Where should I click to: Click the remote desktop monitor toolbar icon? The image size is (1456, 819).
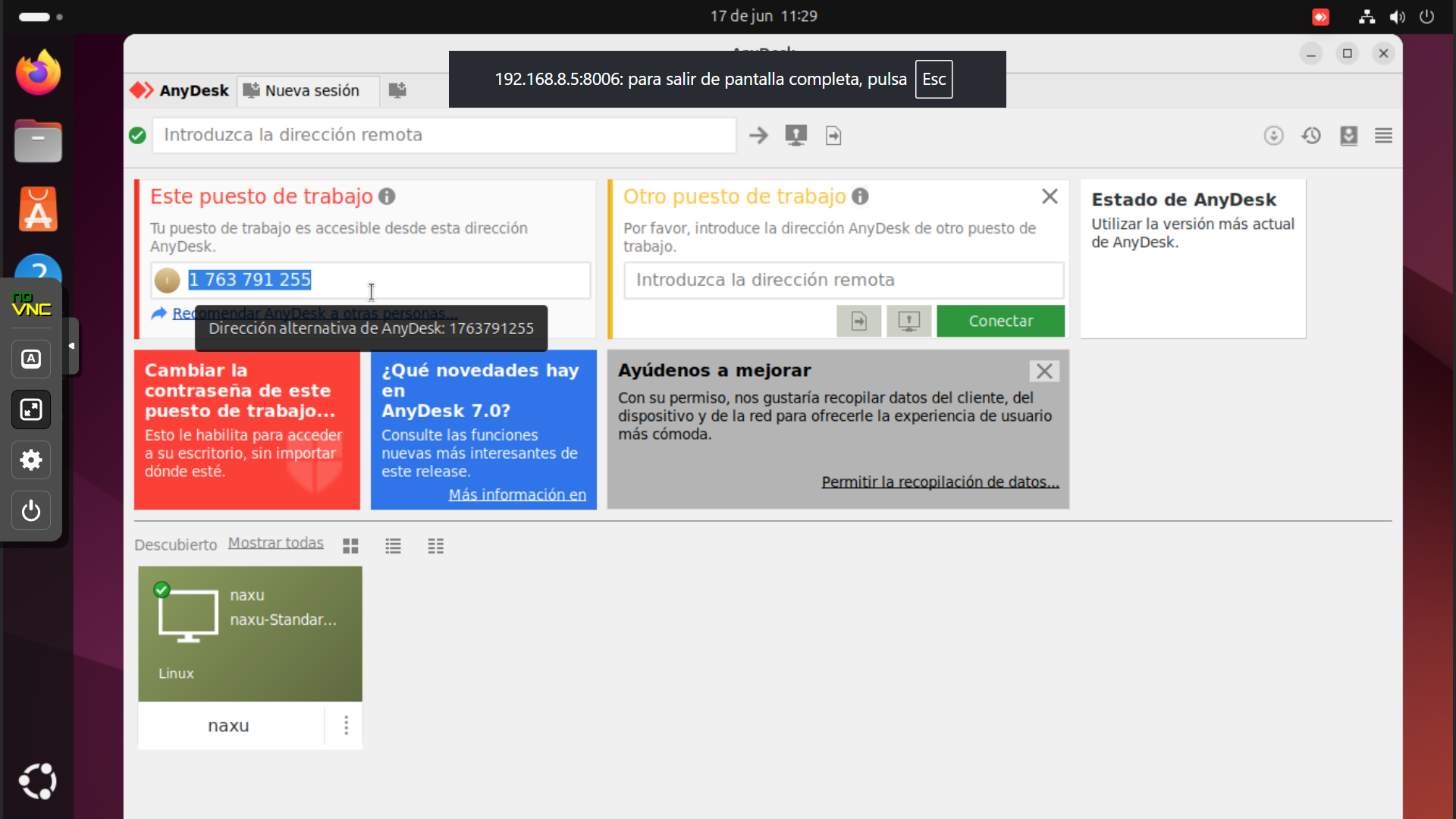tap(795, 136)
